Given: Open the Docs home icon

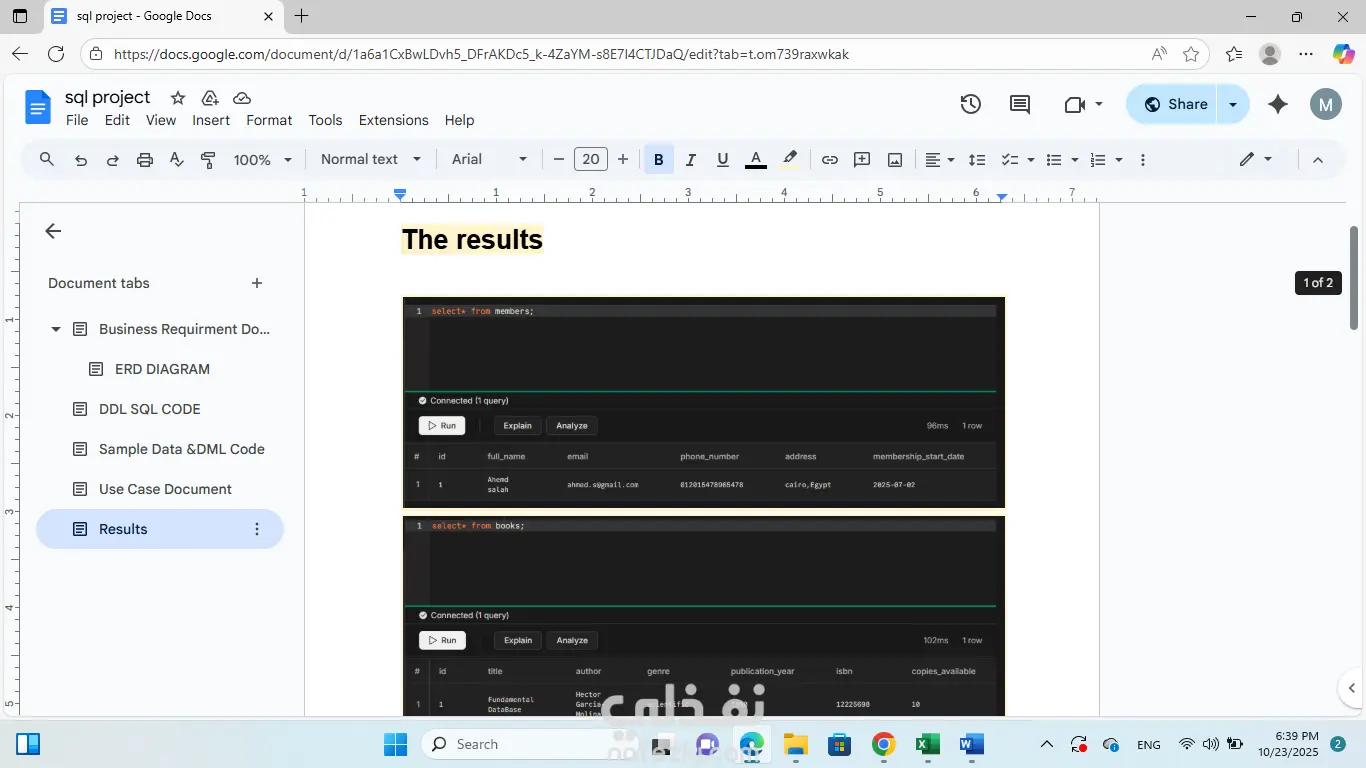Looking at the screenshot, I should click(38, 107).
